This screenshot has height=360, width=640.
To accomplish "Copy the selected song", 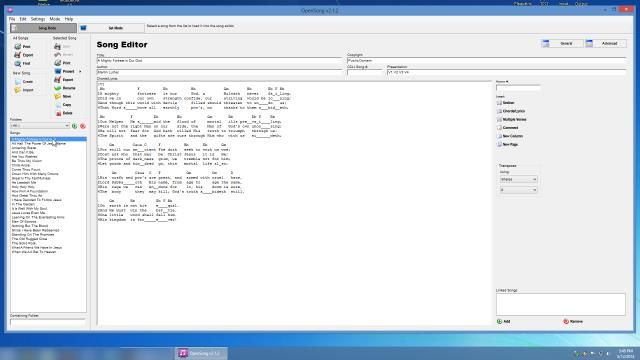I will (x=63, y=104).
